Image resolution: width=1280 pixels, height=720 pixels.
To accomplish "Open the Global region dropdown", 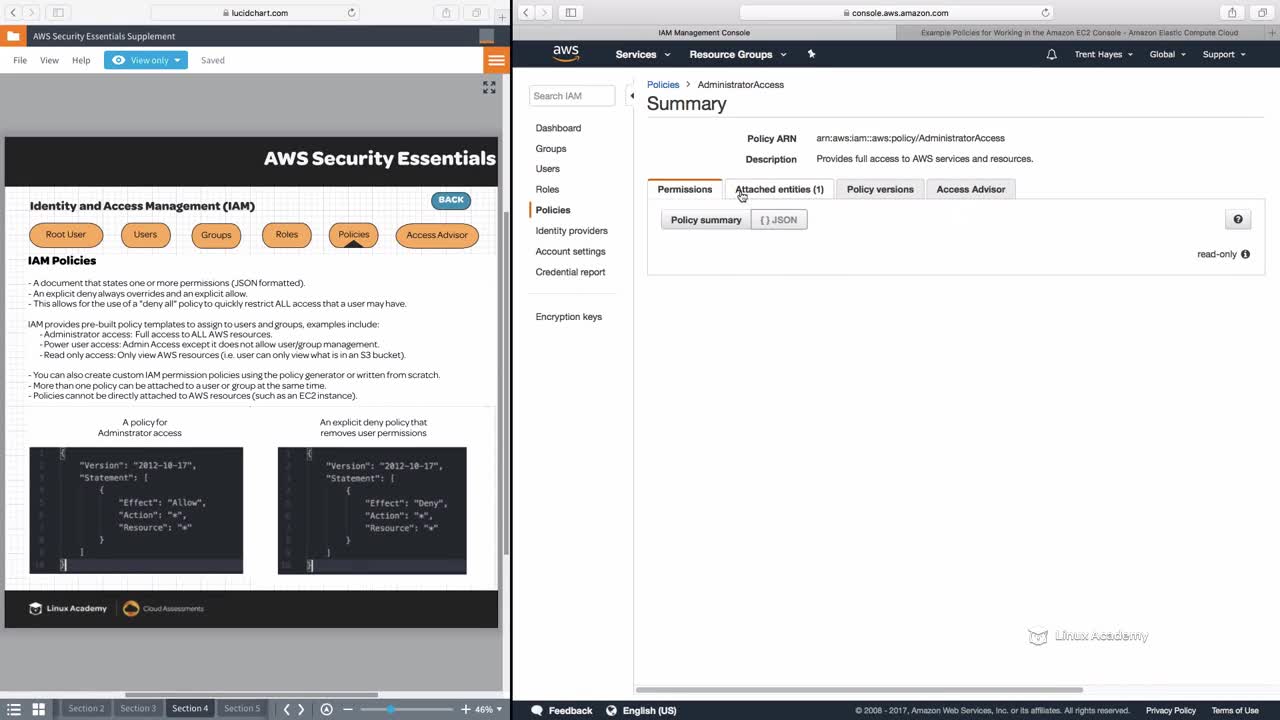I will click(x=1167, y=54).
